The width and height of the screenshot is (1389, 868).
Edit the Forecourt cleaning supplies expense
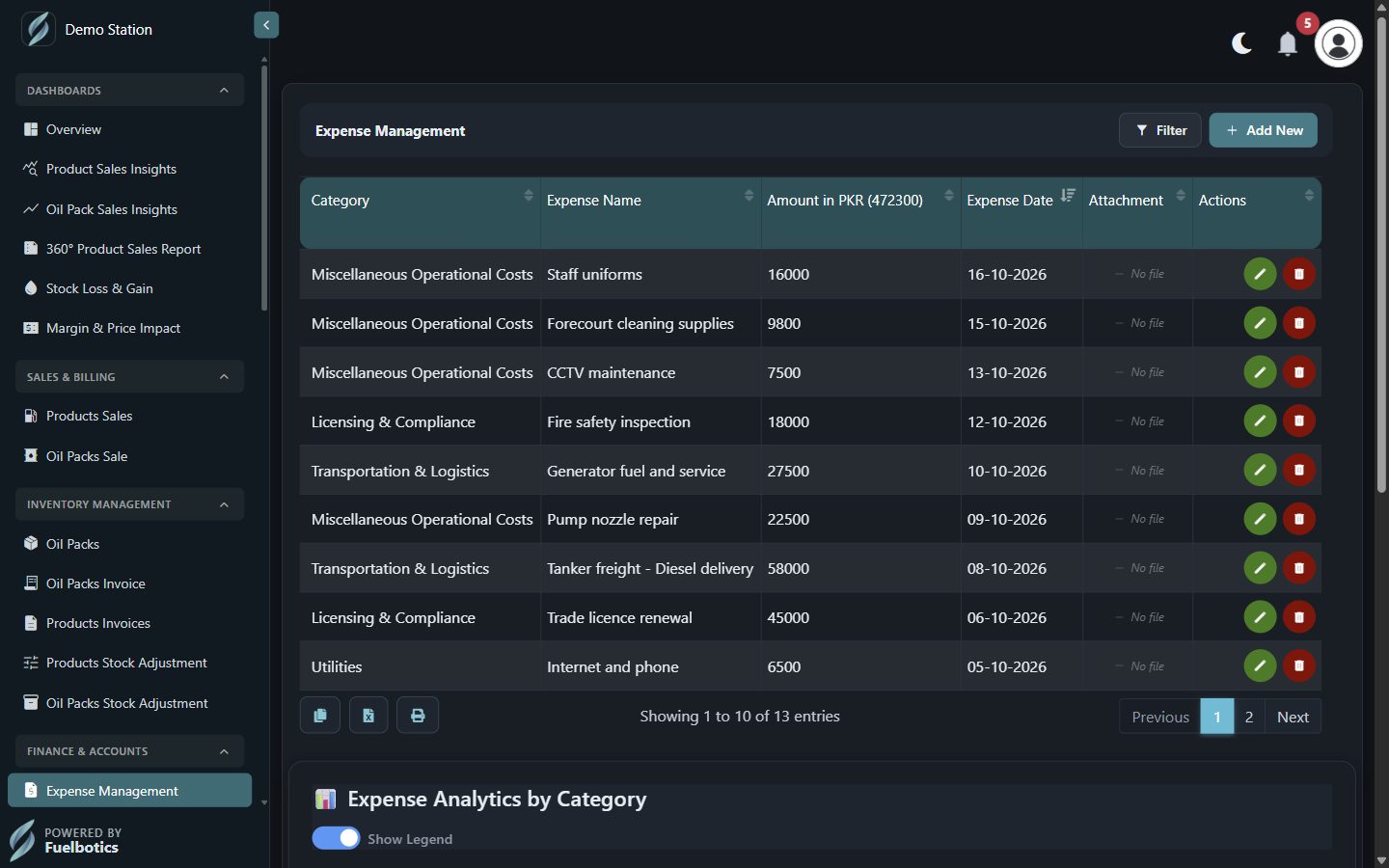[x=1260, y=323]
